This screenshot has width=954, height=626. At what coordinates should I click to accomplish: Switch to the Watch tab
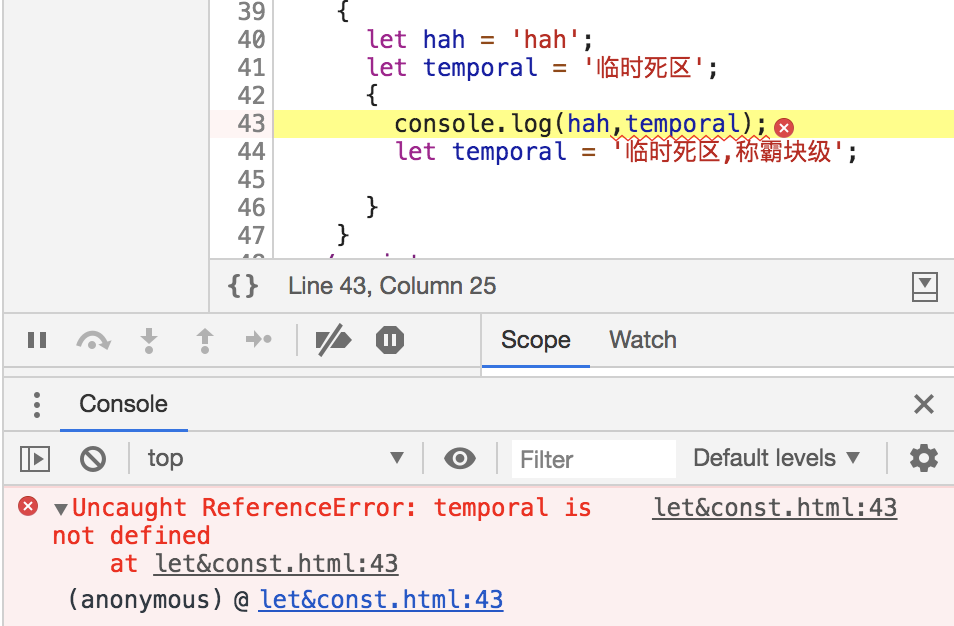click(642, 340)
